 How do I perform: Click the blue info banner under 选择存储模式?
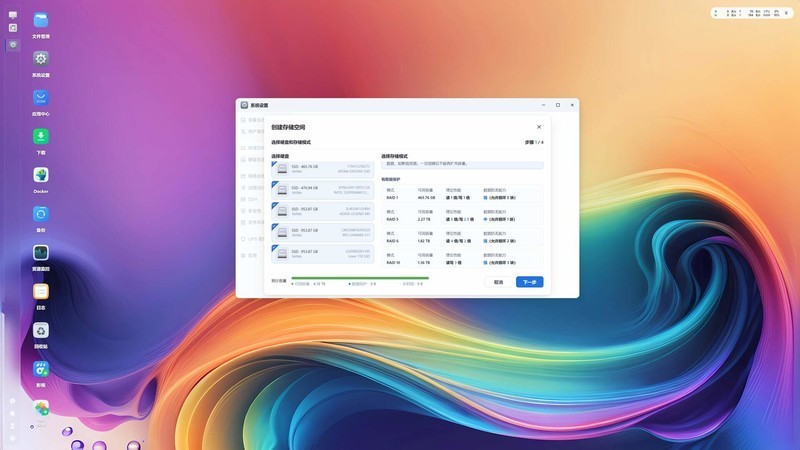pyautogui.click(x=462, y=164)
